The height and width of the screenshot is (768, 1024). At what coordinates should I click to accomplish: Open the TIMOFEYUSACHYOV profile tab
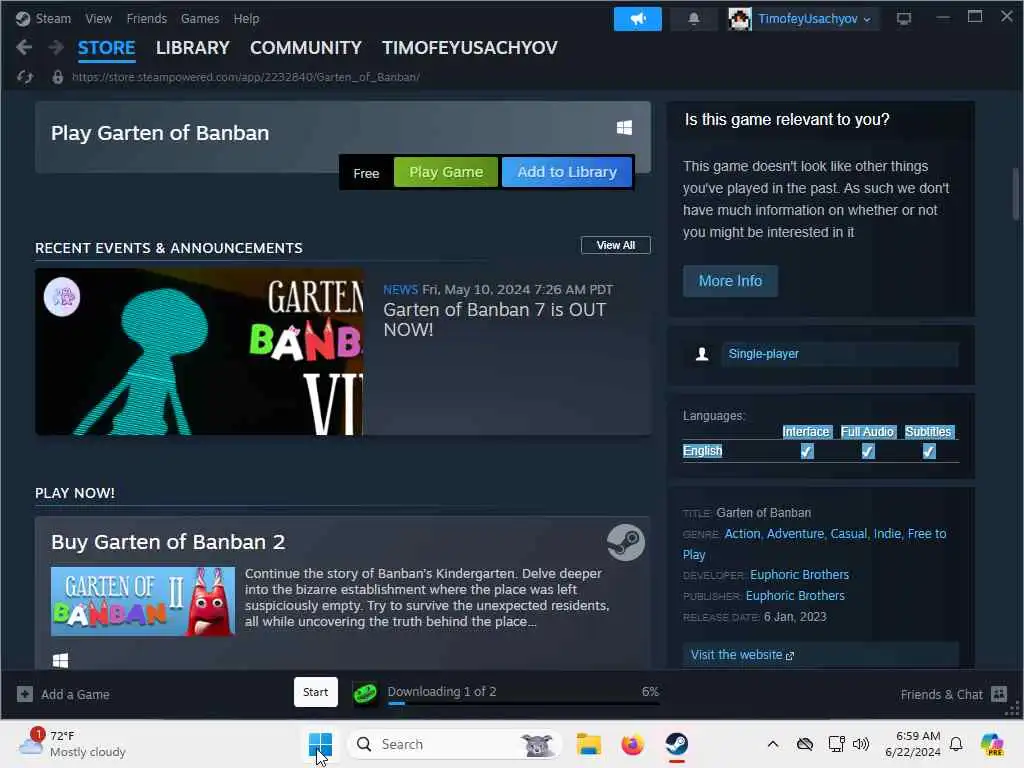click(x=470, y=48)
